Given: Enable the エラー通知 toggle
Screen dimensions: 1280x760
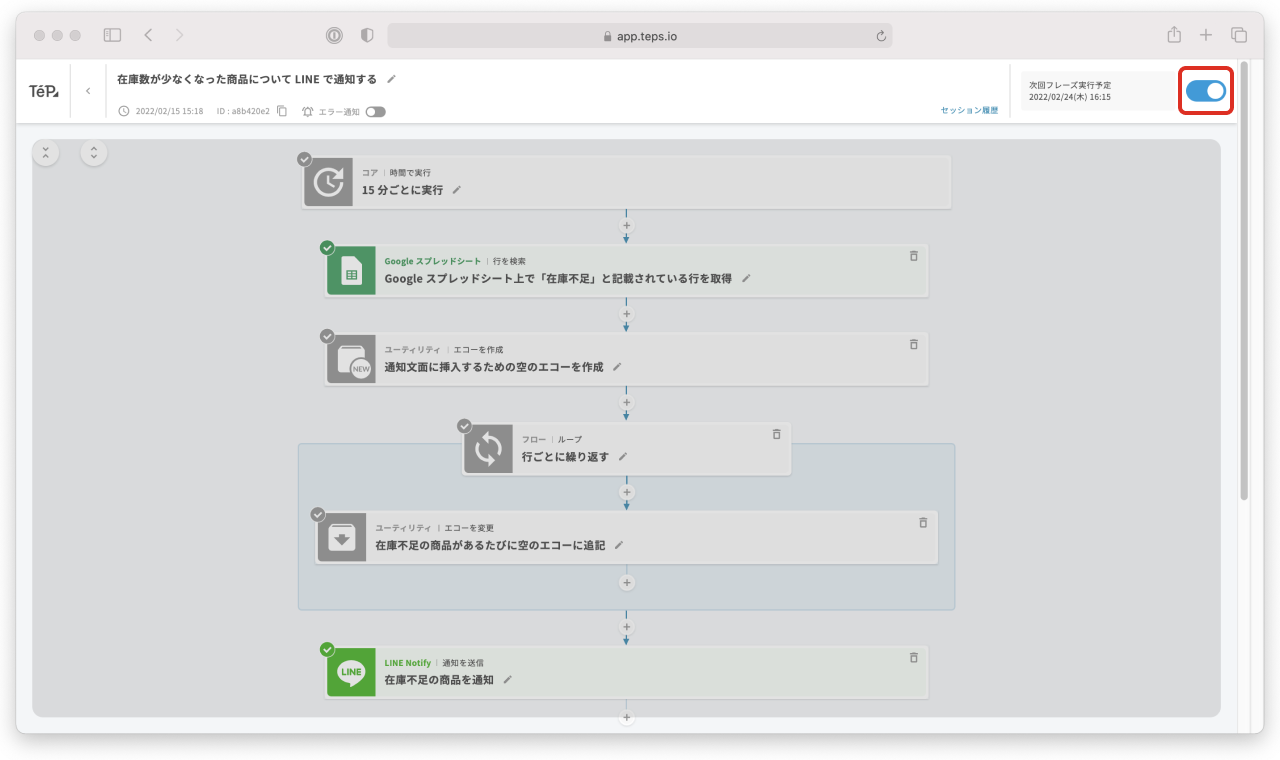Looking at the screenshot, I should pos(375,112).
